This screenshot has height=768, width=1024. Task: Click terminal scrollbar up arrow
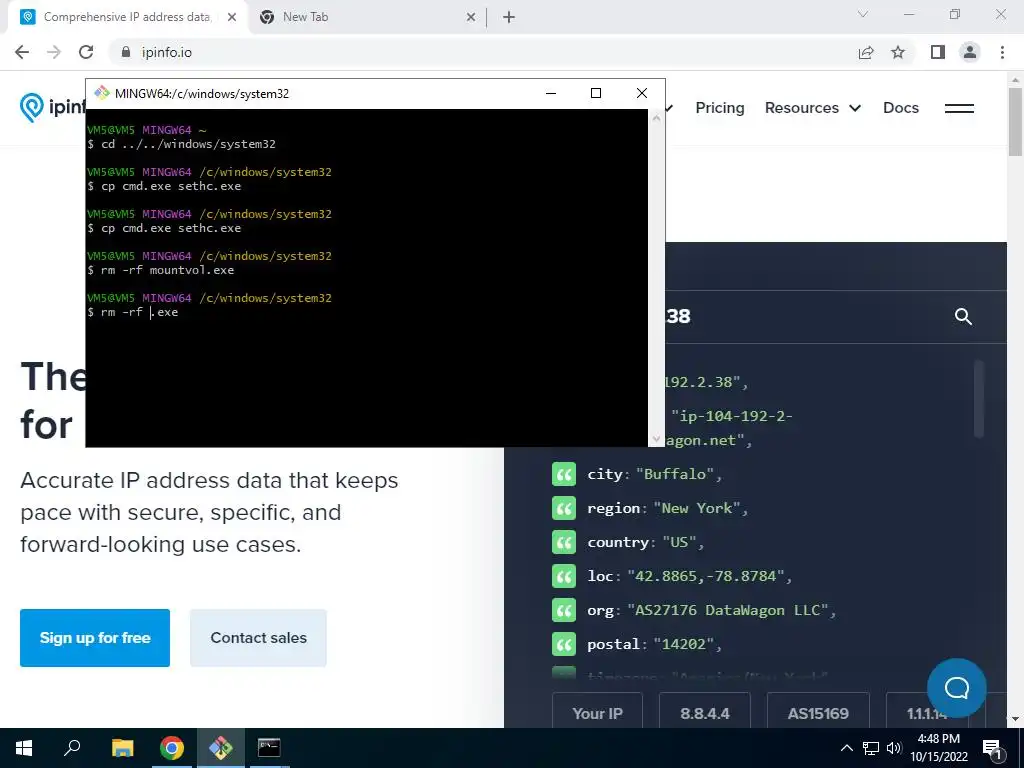pos(656,118)
